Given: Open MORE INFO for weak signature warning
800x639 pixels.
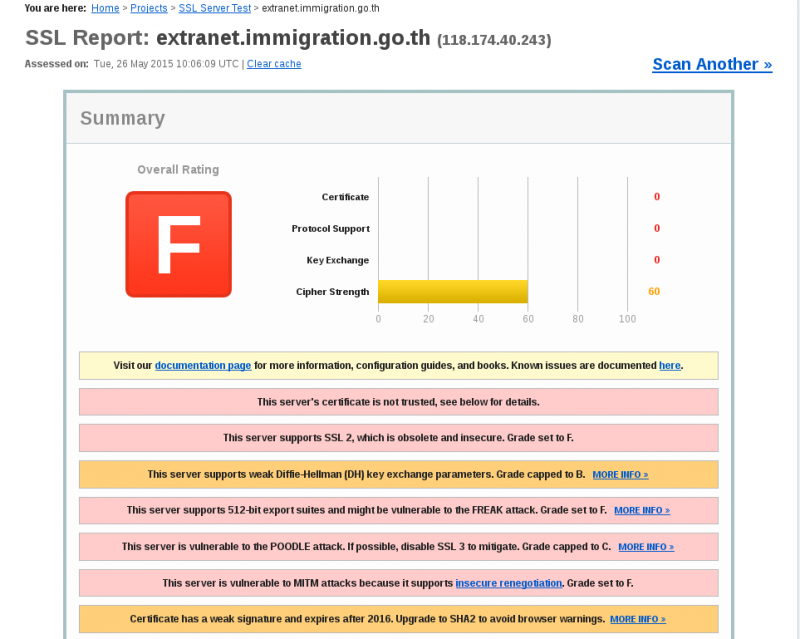Looking at the screenshot, I should click(637, 619).
